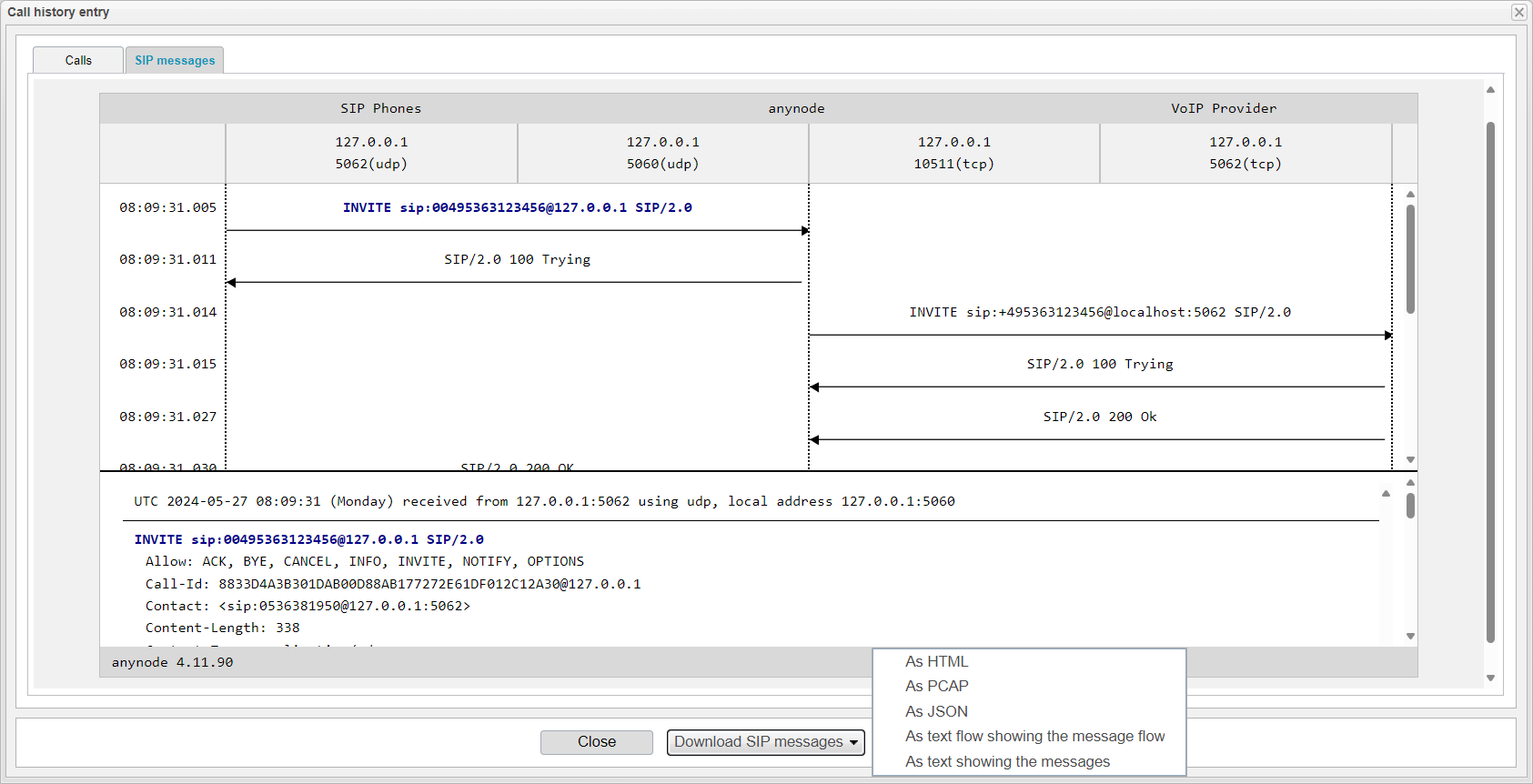Viewport: 1533px width, 784px height.
Task: Select the 100 Trying message at 08:09:31.015
Action: pyautogui.click(x=1100, y=364)
